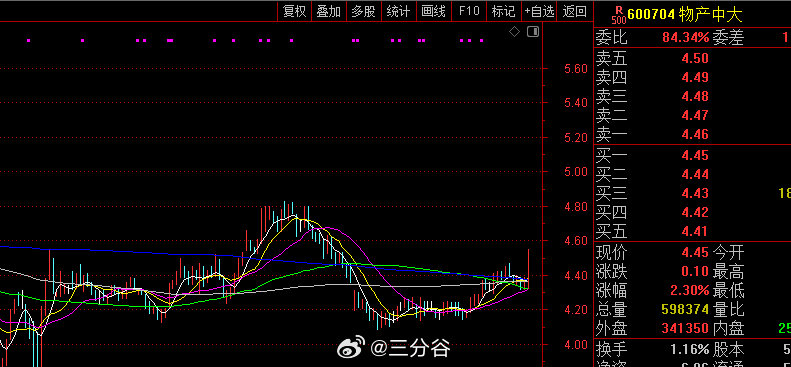Select stock title 600704 物产中大
Image resolution: width=791 pixels, height=367 pixels.
[685, 15]
